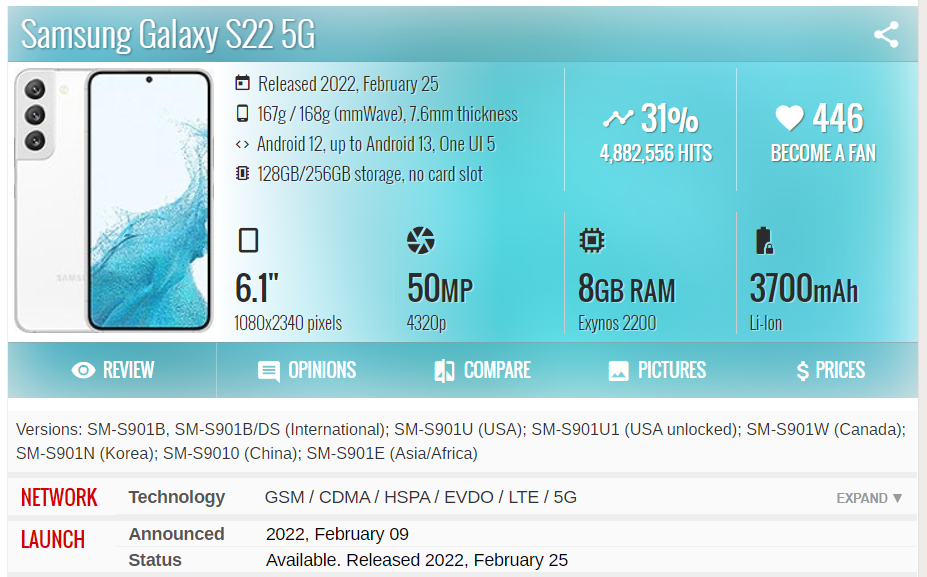
Task: Click the 167g / 168g weight text
Action: (x=387, y=114)
